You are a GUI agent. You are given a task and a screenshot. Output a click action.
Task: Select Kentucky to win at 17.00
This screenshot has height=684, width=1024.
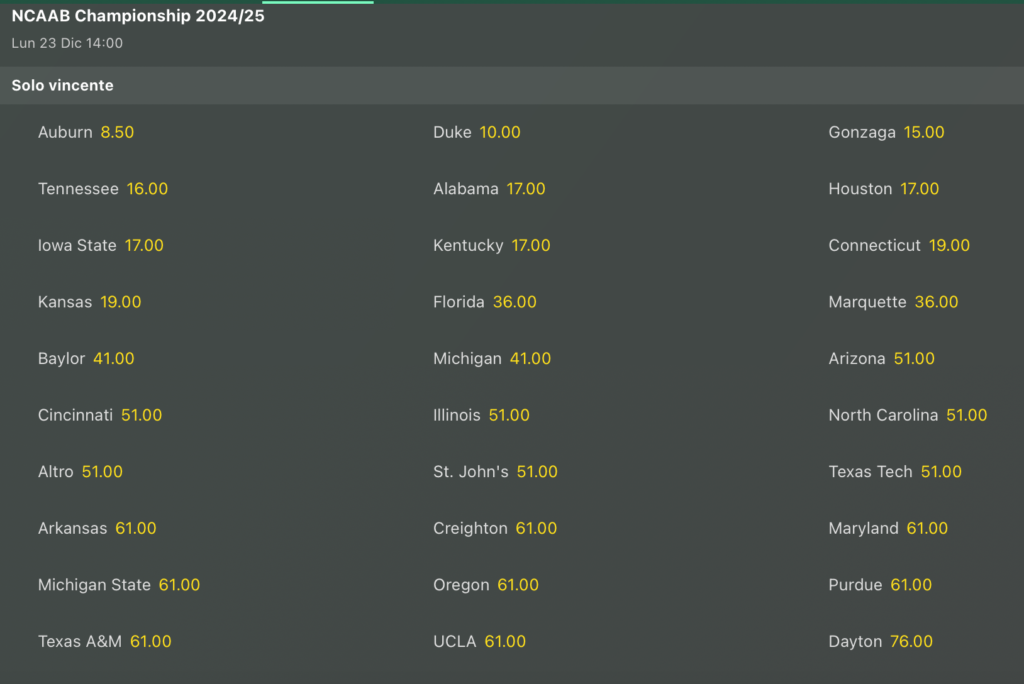click(491, 245)
